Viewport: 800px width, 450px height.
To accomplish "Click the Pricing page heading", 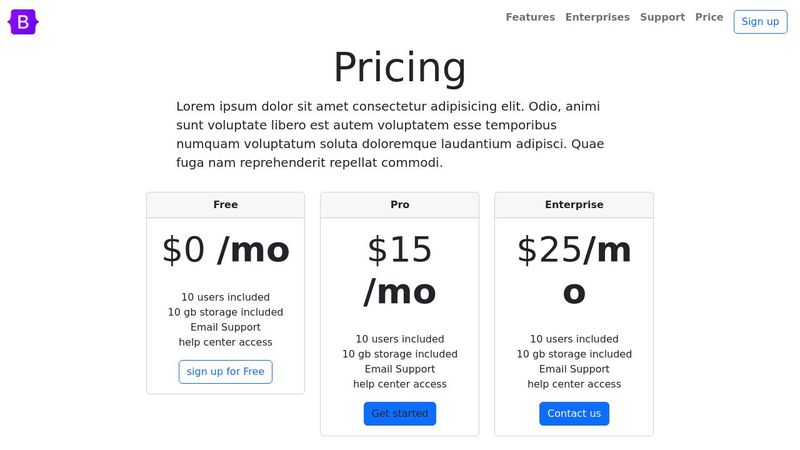I will tap(399, 67).
